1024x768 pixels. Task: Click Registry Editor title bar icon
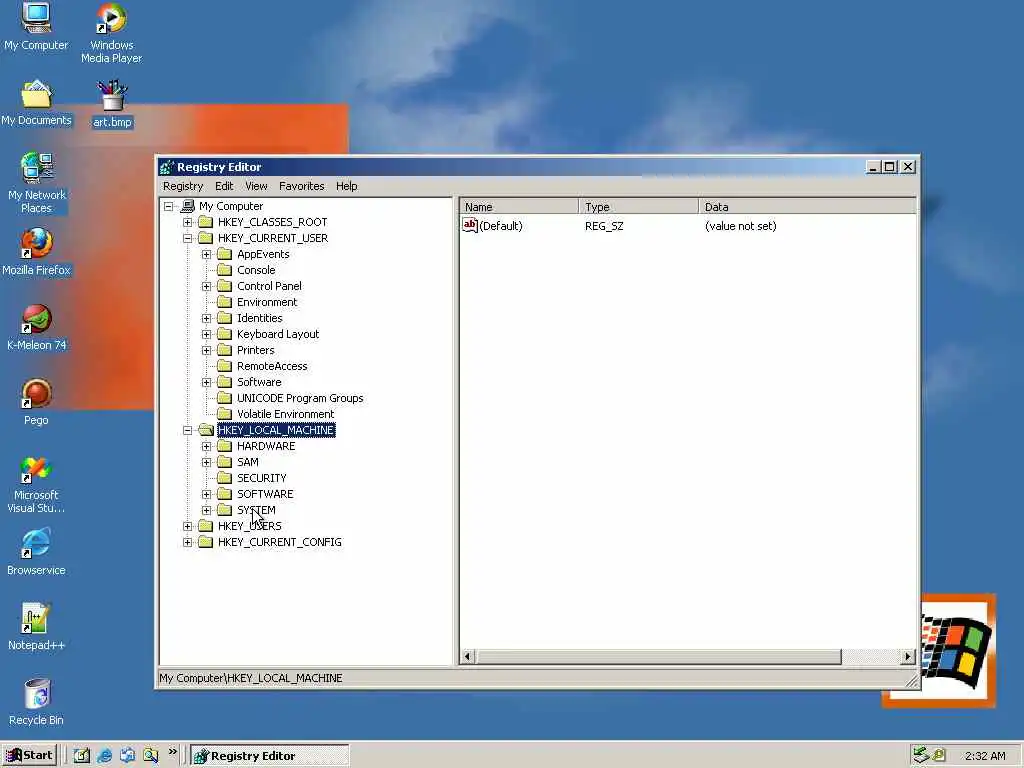(x=167, y=167)
